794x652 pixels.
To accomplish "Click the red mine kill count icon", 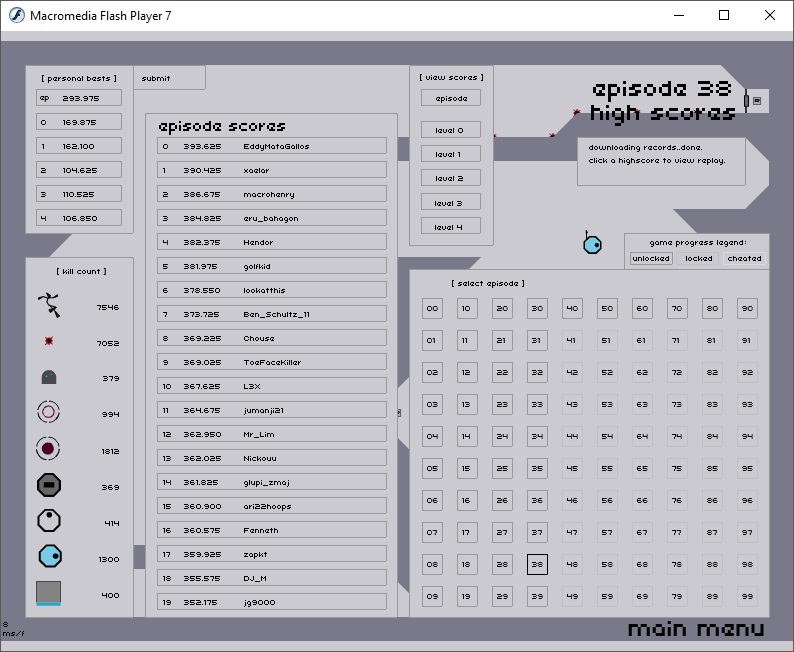I will 49,342.
